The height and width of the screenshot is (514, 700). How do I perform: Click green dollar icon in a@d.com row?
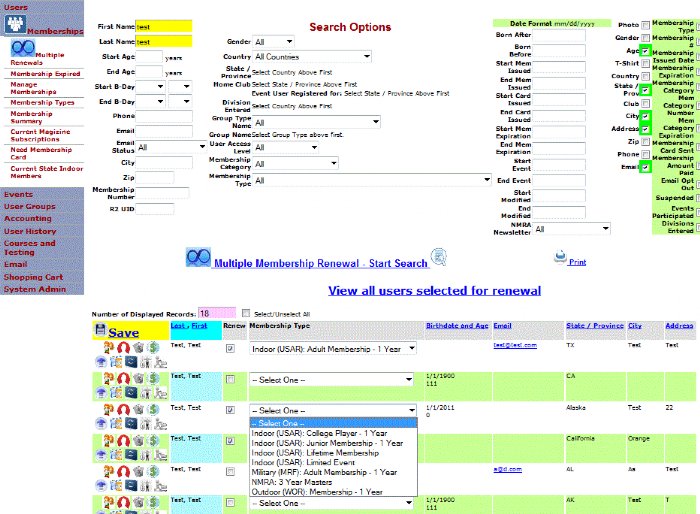point(153,472)
